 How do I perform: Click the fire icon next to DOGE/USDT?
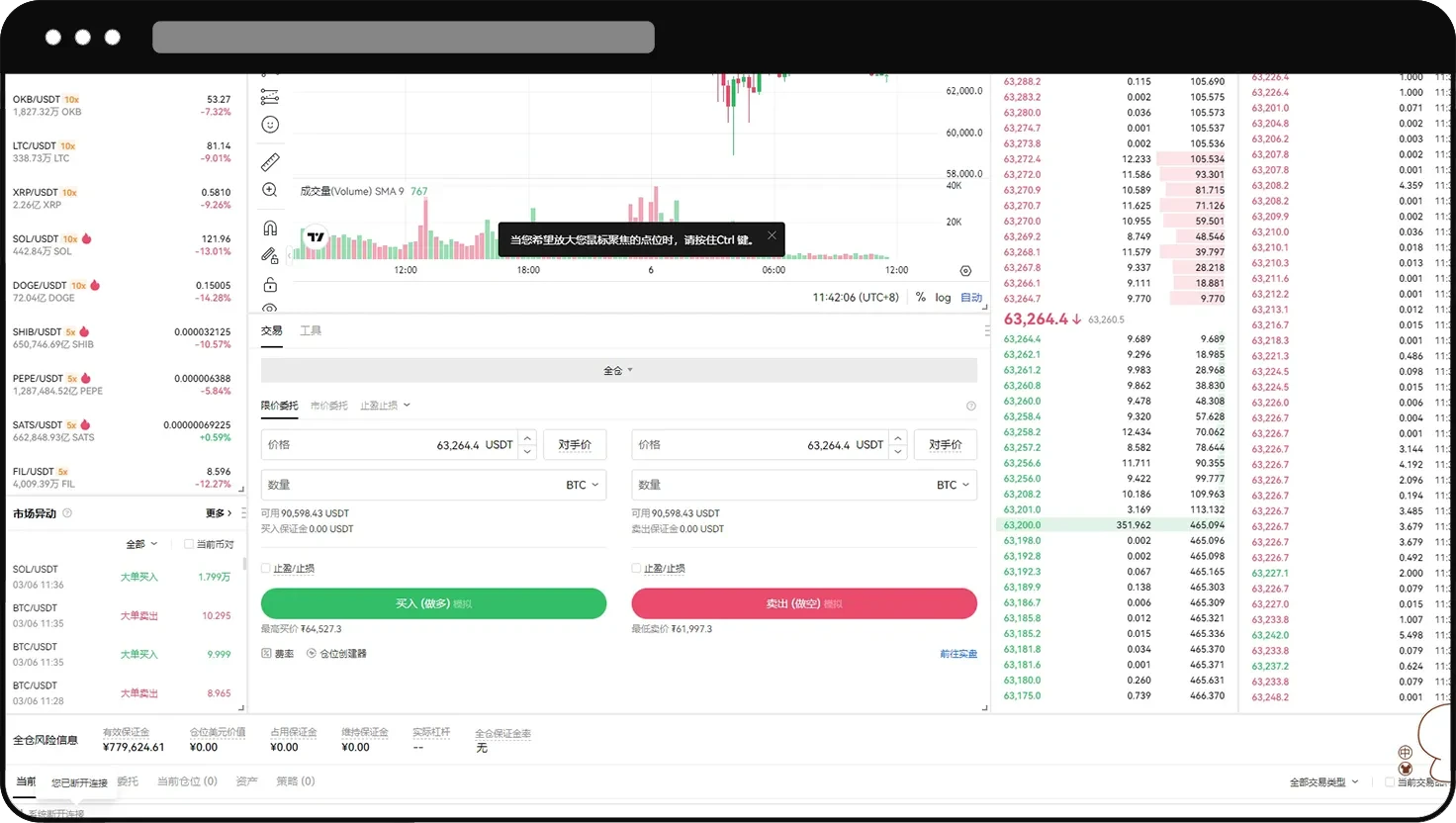click(x=95, y=285)
